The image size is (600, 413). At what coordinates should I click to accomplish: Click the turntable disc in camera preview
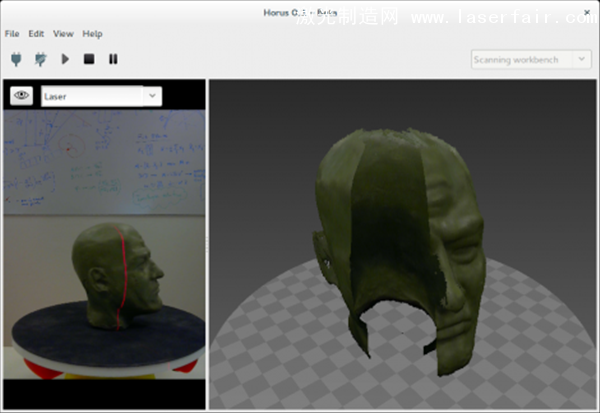[60, 340]
